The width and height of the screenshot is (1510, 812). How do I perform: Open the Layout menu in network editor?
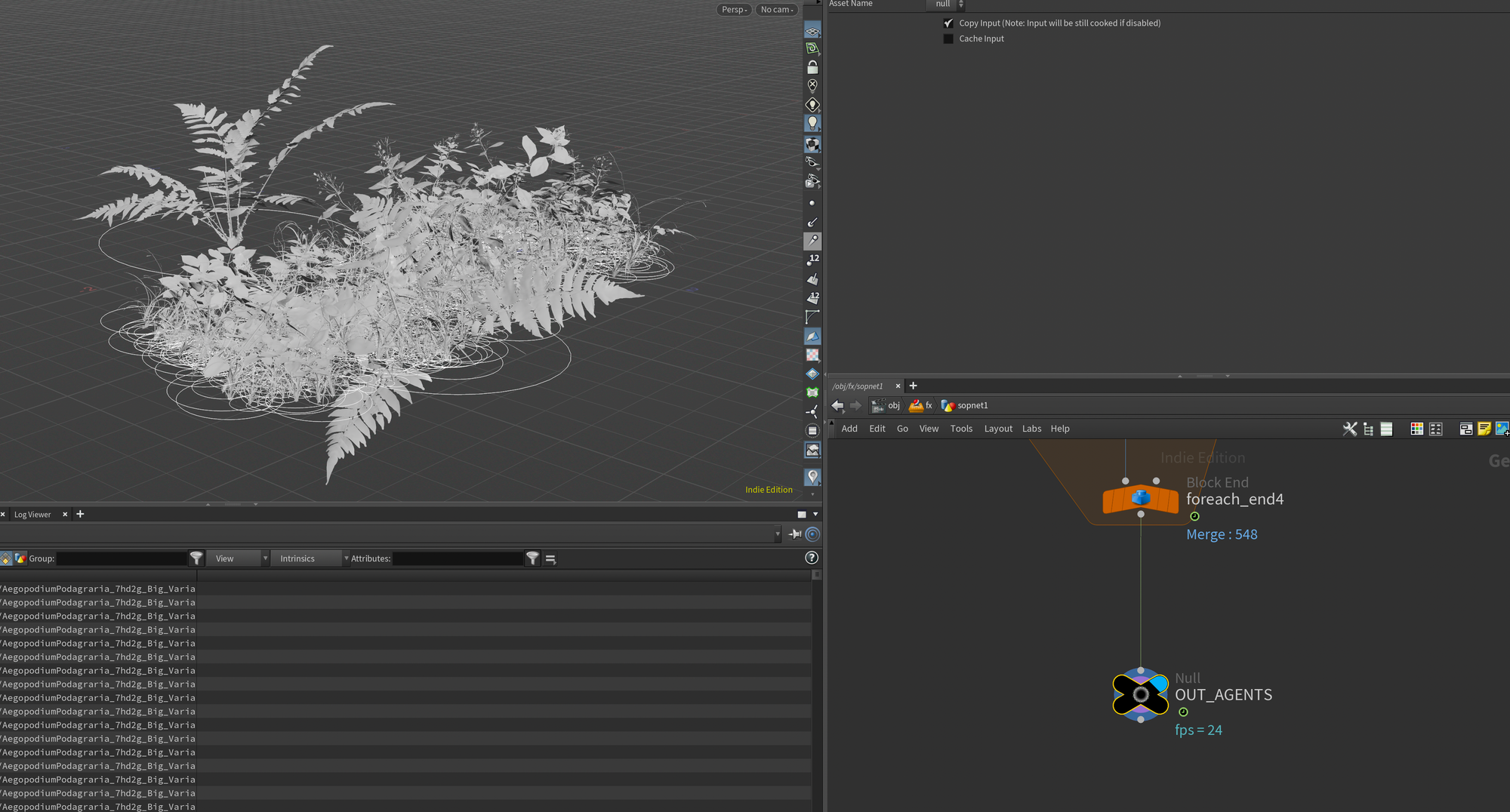pyautogui.click(x=997, y=429)
